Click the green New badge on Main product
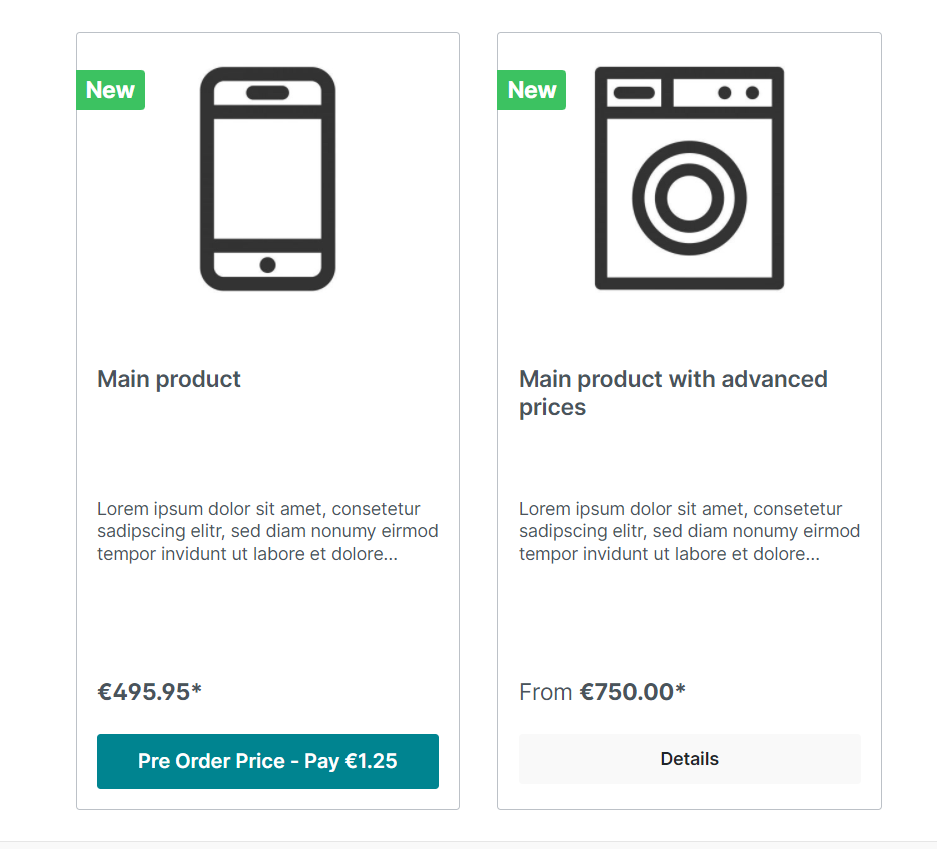 click(x=110, y=90)
